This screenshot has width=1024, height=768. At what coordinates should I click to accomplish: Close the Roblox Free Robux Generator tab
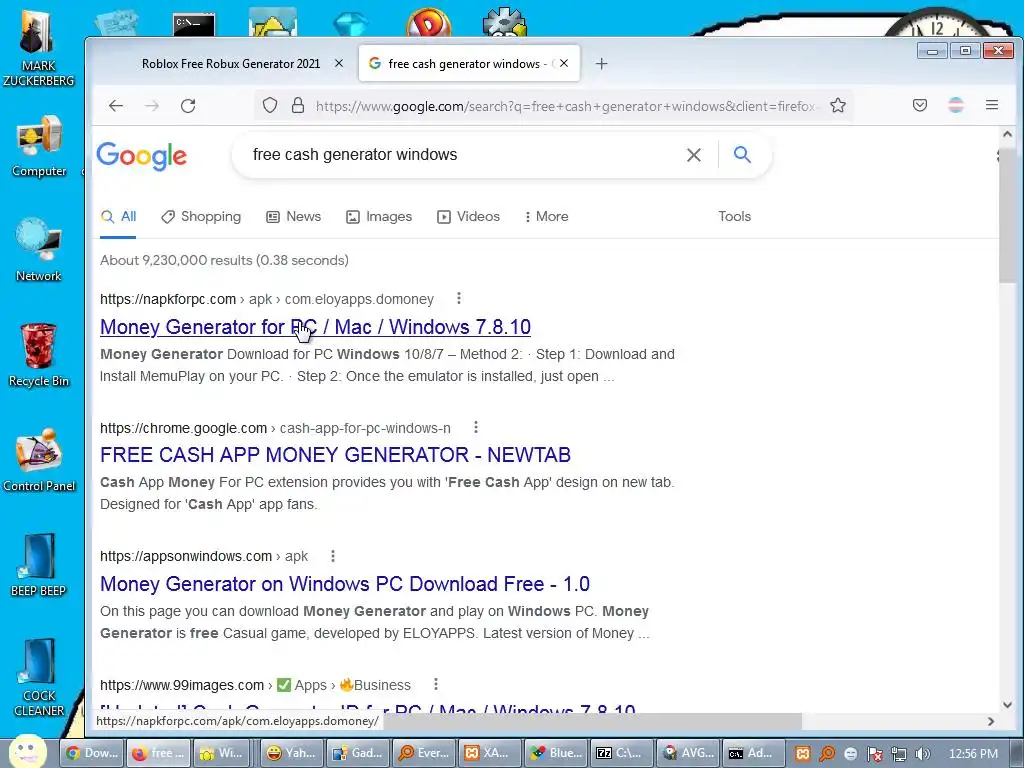339,63
